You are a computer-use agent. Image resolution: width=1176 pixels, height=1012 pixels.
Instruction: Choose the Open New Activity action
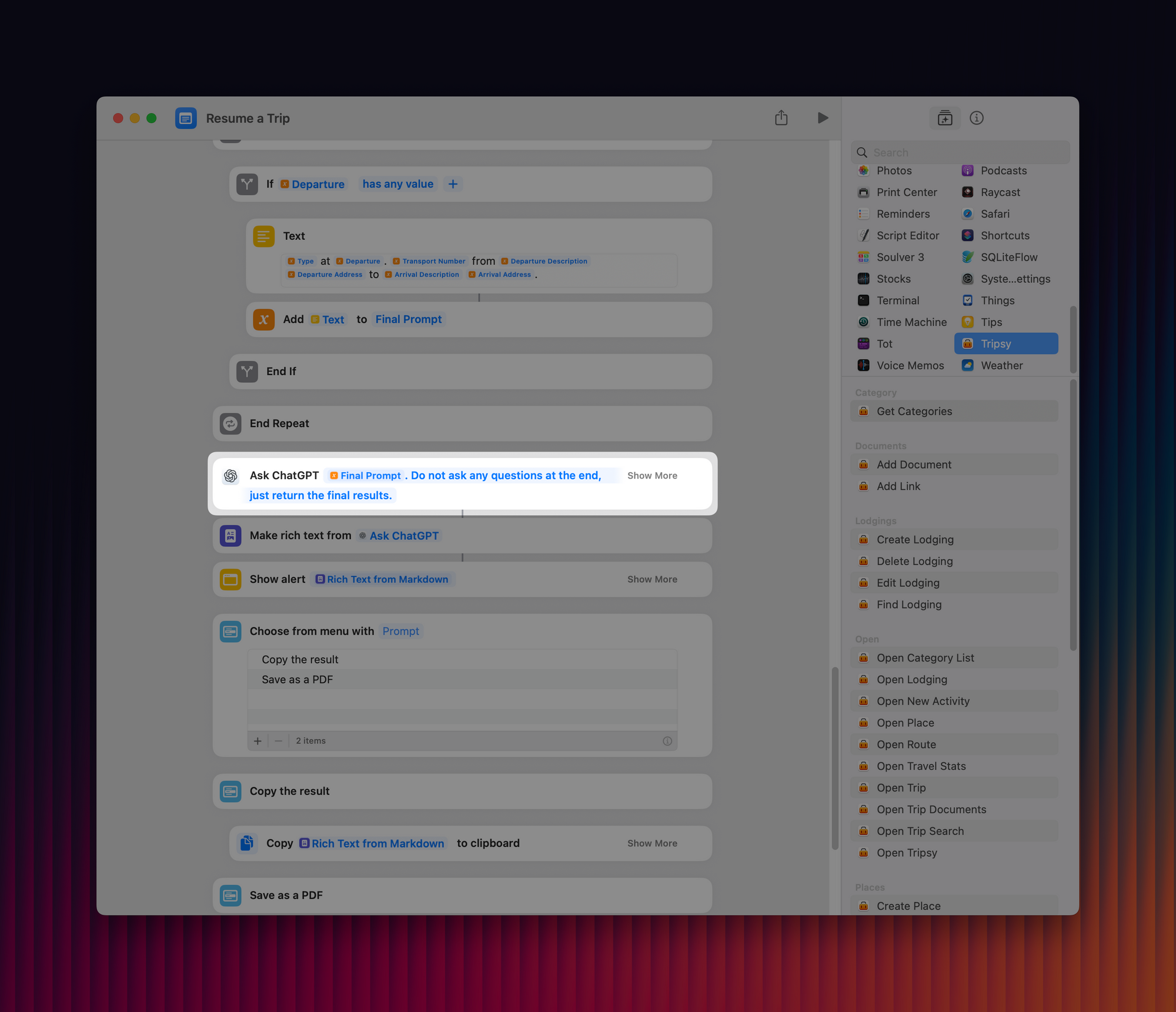tap(954, 702)
